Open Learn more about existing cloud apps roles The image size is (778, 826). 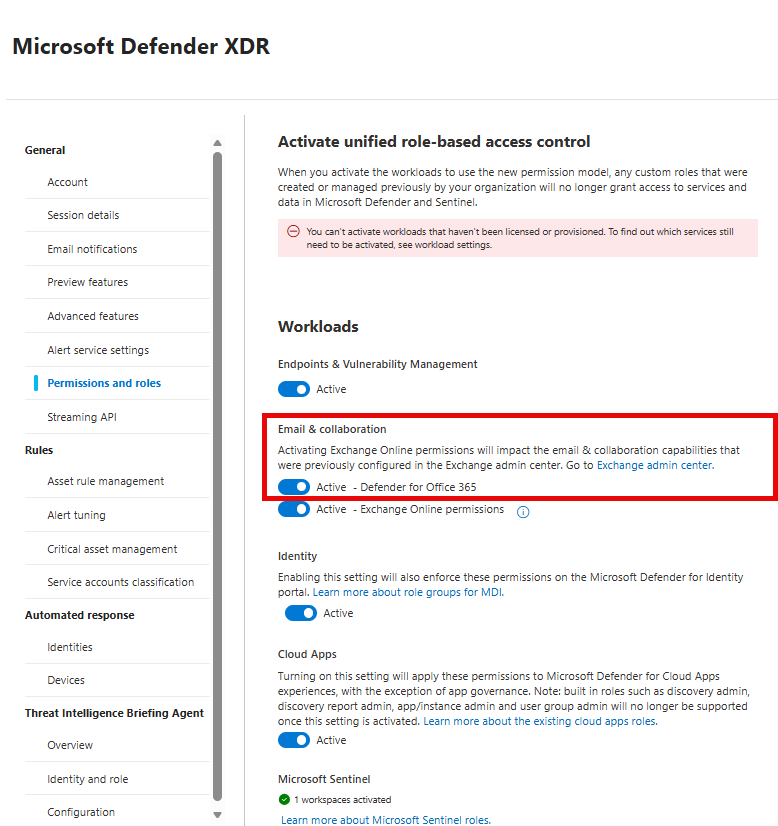540,721
